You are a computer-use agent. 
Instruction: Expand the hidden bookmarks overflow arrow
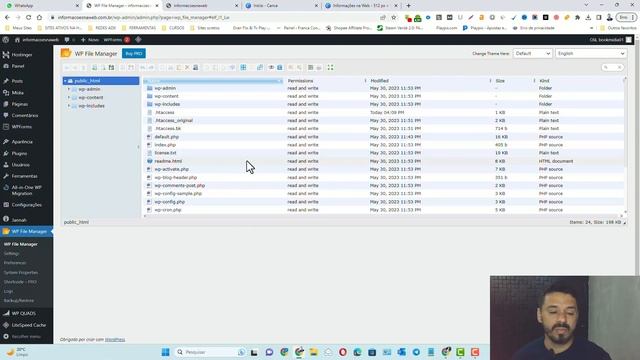pyautogui.click(x=591, y=28)
